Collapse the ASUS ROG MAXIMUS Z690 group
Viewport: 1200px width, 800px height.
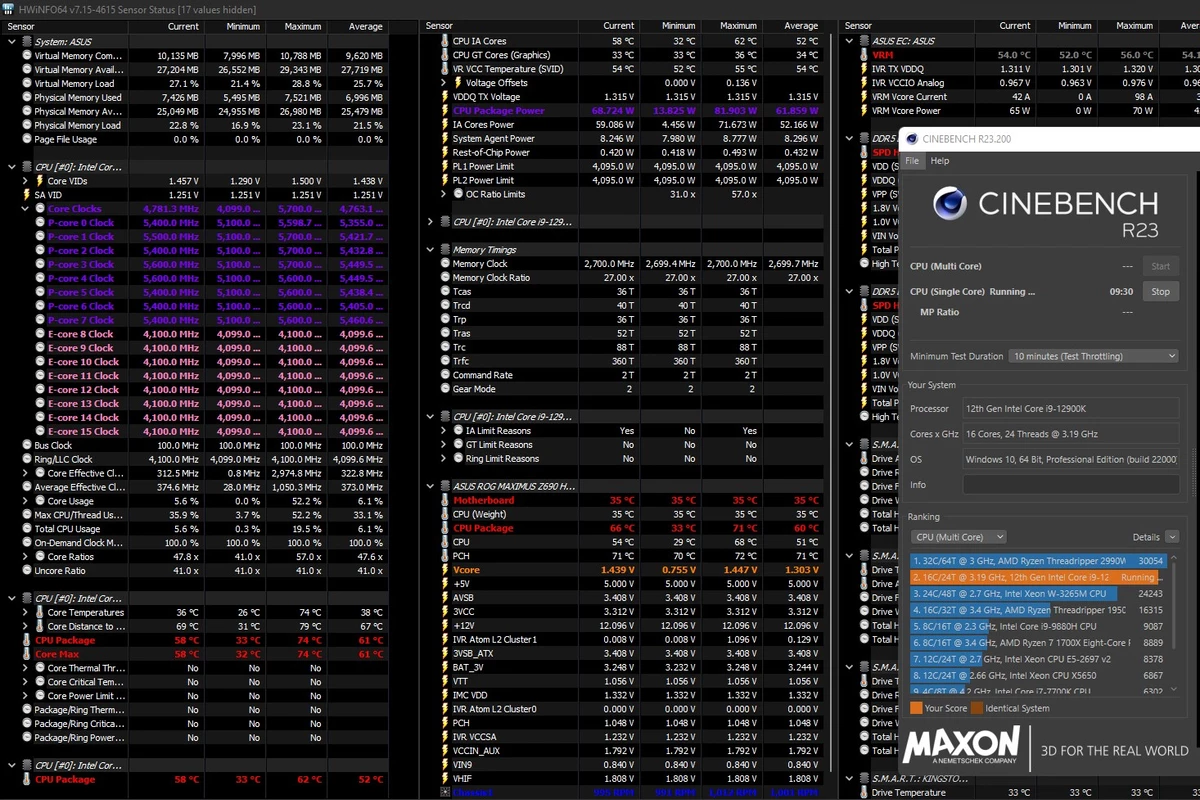430,486
